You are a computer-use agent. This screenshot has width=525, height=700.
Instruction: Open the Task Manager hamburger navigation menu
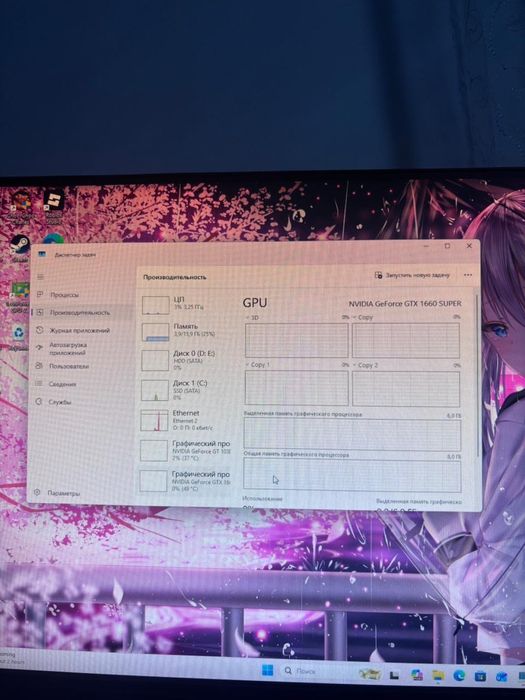click(41, 277)
